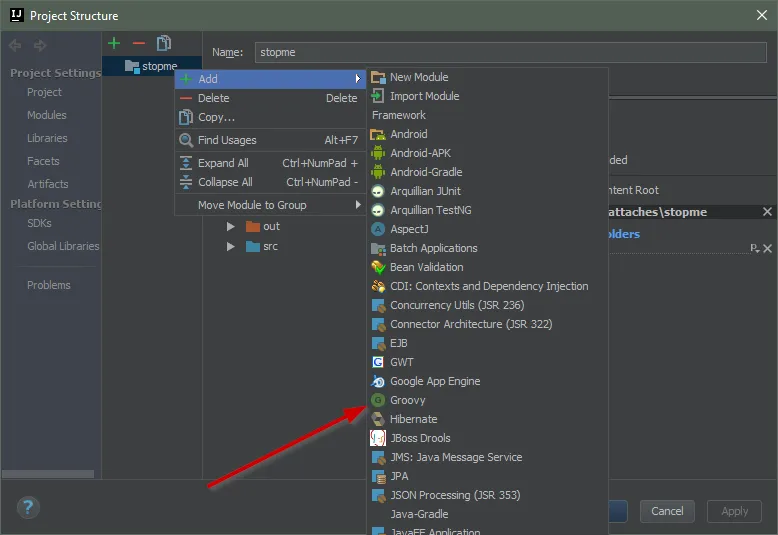Remove the stopme content root entry
The width and height of the screenshot is (778, 535).
(767, 212)
